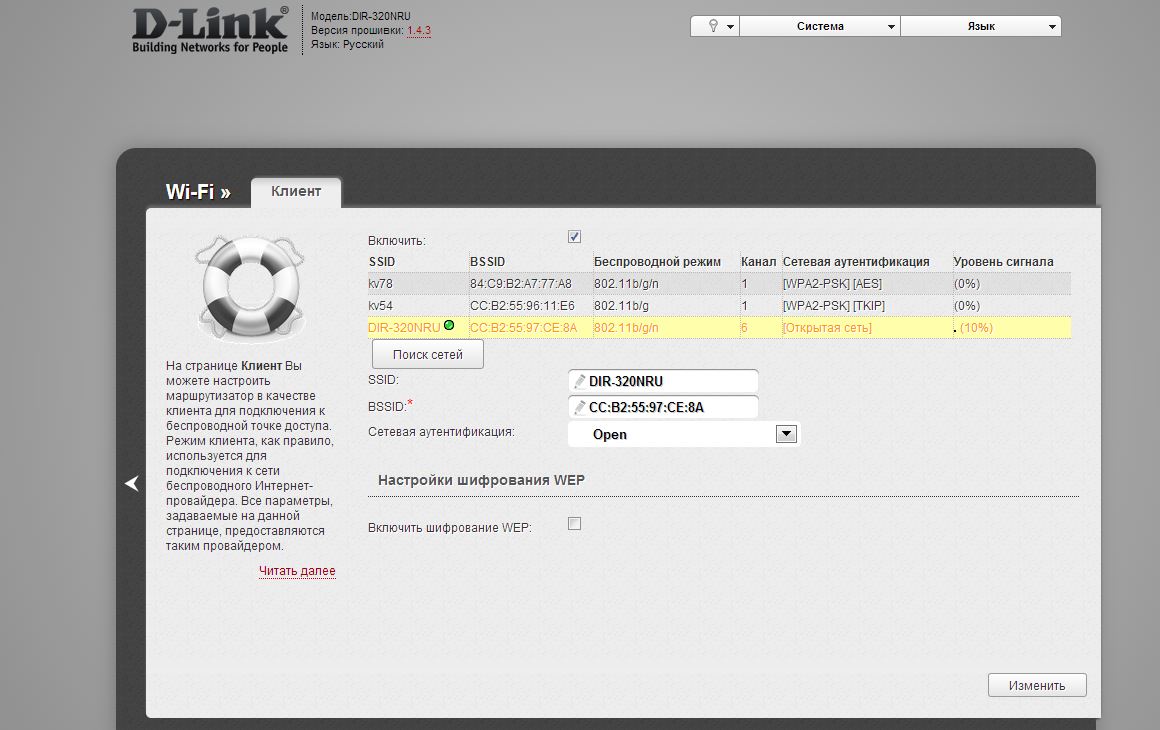The height and width of the screenshot is (730, 1160).
Task: Click firmware version 1.4.3 link
Action: [x=418, y=31]
